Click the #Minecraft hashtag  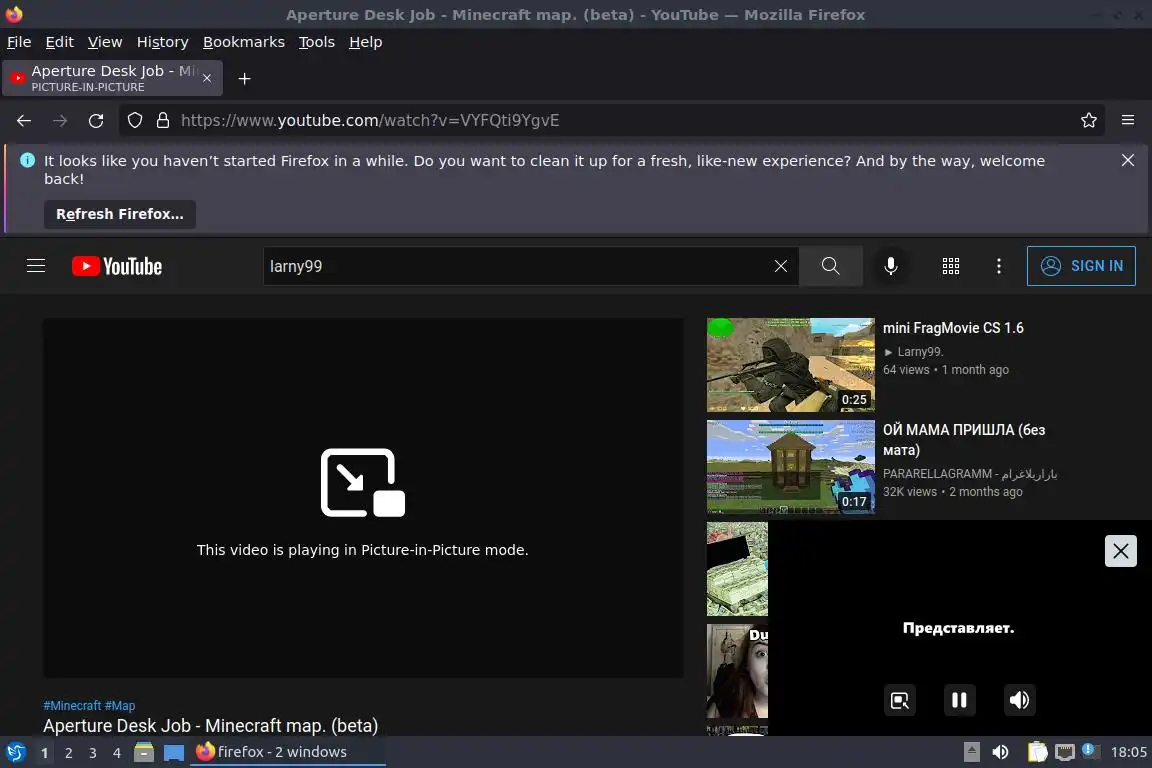pyautogui.click(x=72, y=706)
